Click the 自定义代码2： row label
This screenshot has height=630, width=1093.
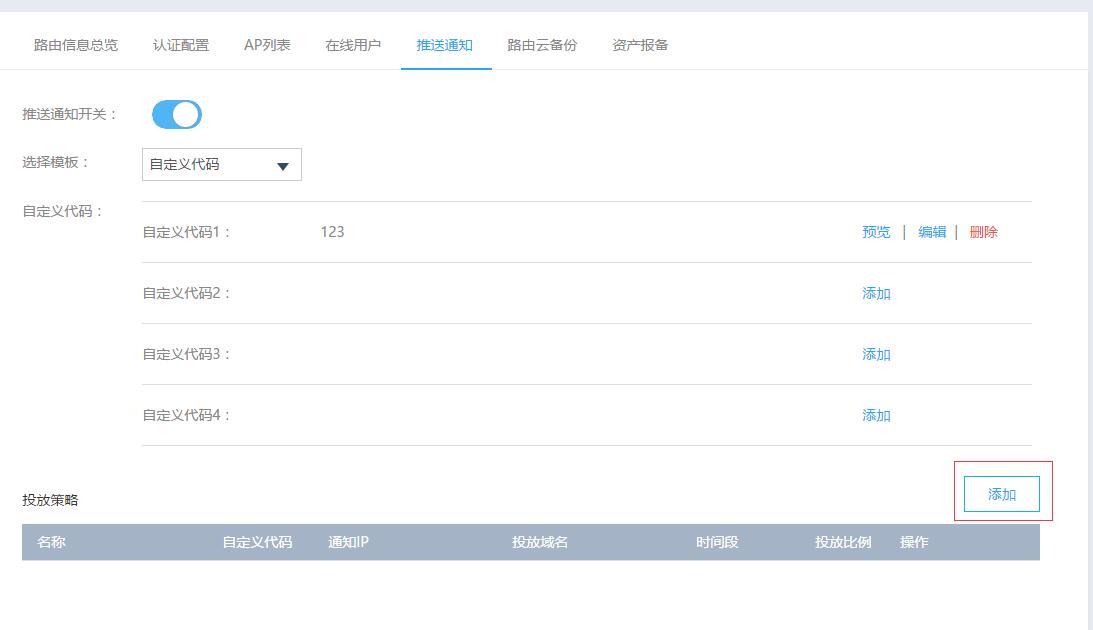pos(186,293)
